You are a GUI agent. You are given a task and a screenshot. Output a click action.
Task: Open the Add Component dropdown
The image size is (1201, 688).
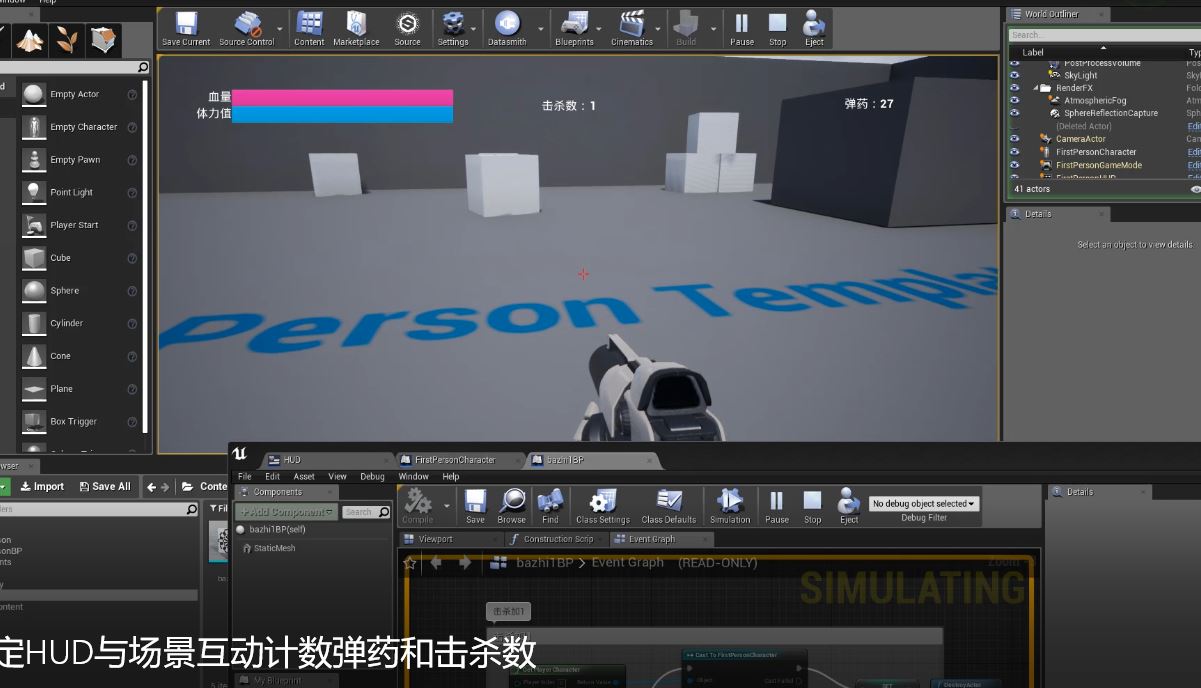tap(286, 512)
